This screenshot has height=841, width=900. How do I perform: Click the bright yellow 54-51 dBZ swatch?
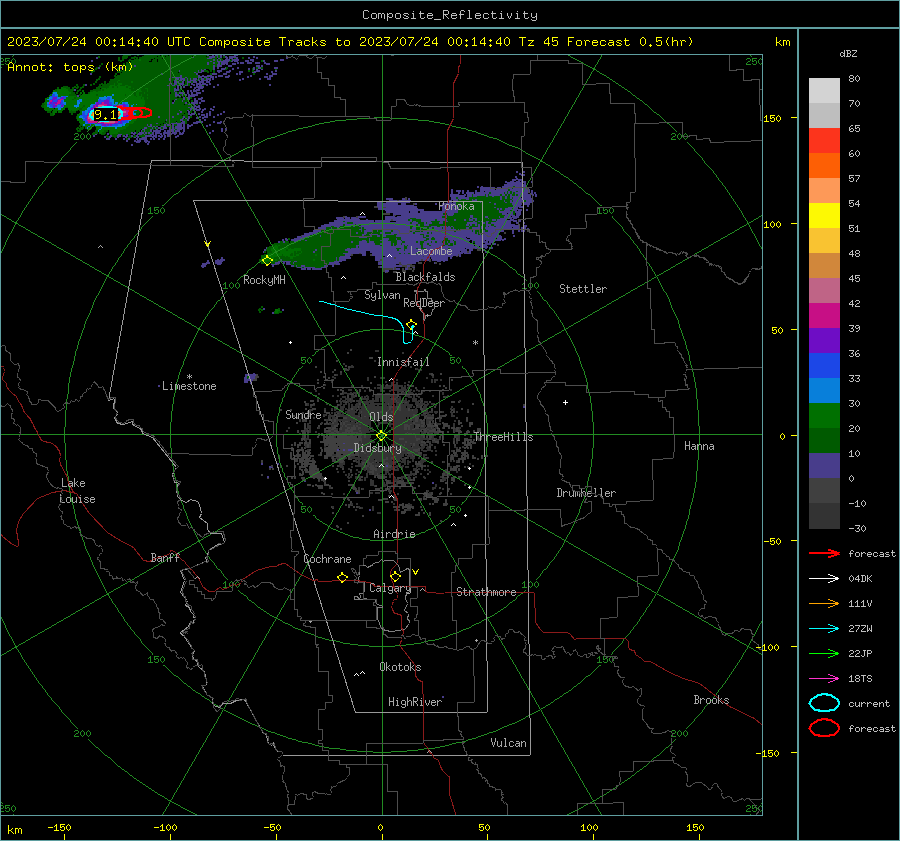pos(824,216)
